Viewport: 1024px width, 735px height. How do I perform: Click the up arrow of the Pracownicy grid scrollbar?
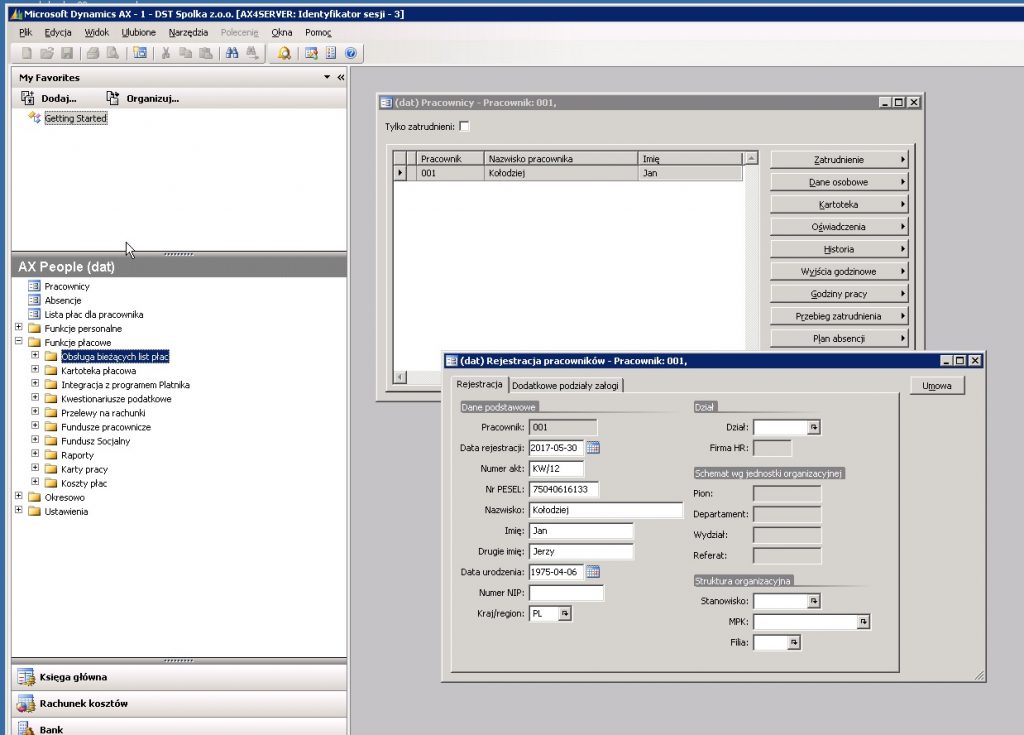(751, 158)
